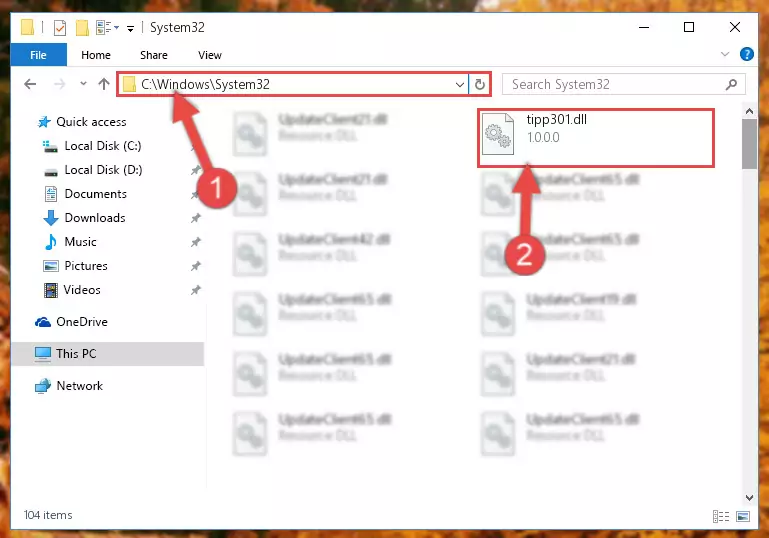
Task: Click the Search System32 field
Action: pos(623,84)
